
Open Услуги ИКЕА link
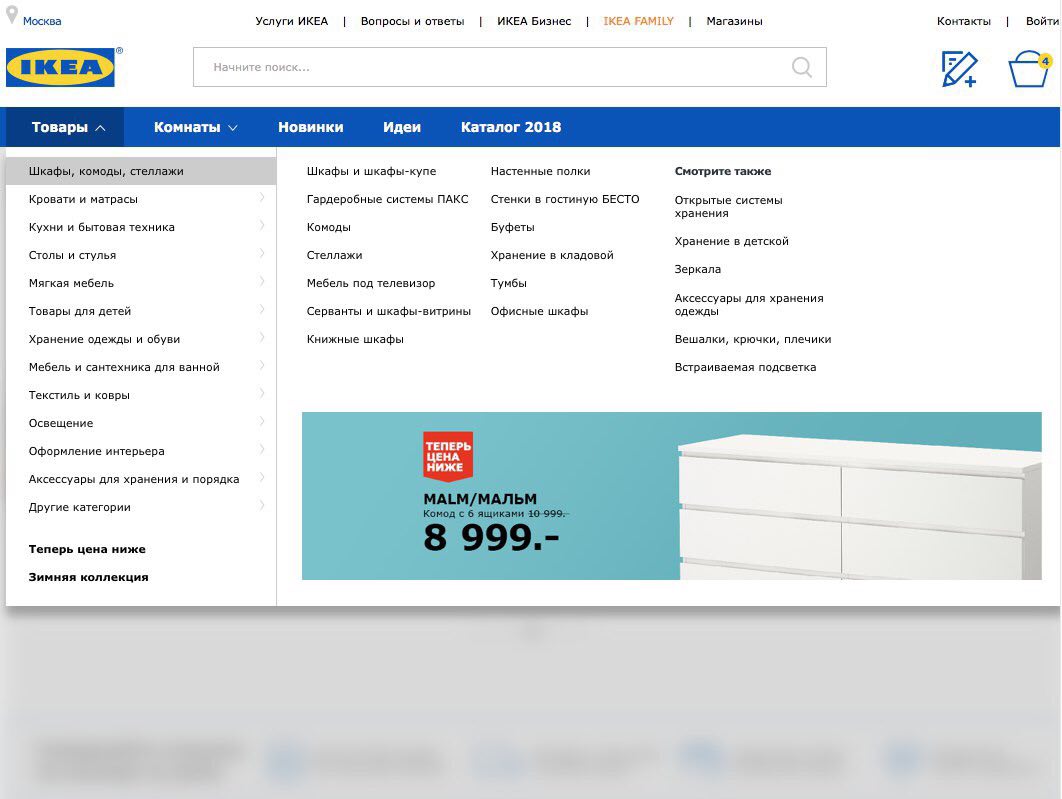tap(291, 21)
